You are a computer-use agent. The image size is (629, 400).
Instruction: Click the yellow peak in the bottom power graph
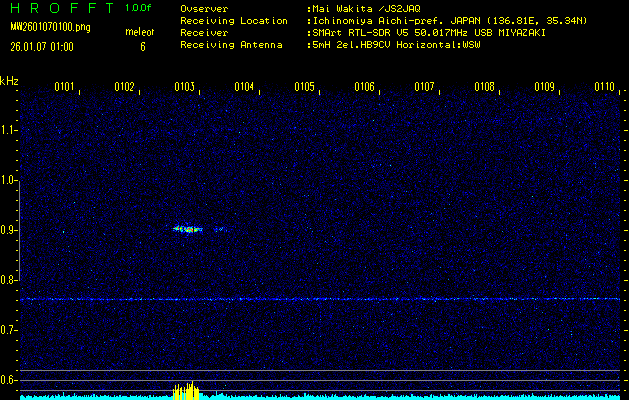(x=187, y=390)
